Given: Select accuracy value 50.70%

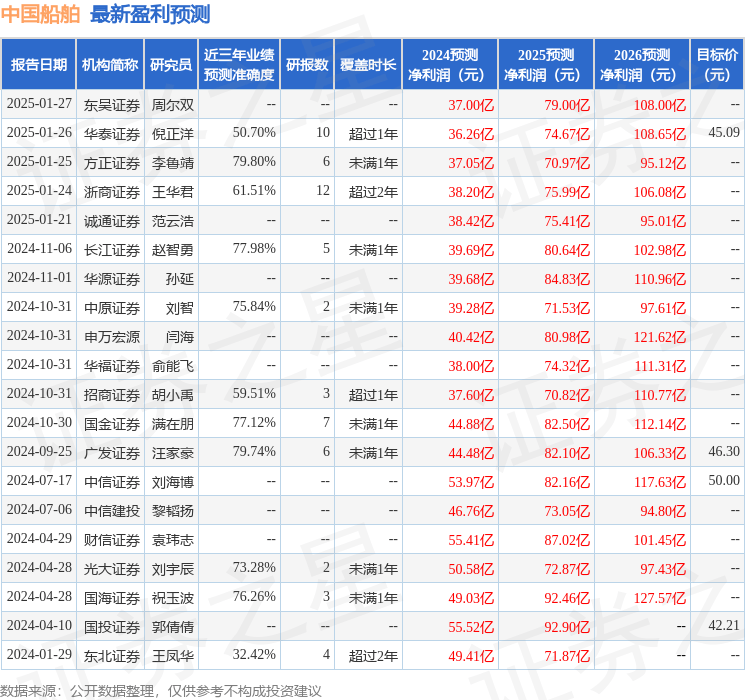Looking at the screenshot, I should [x=254, y=133].
